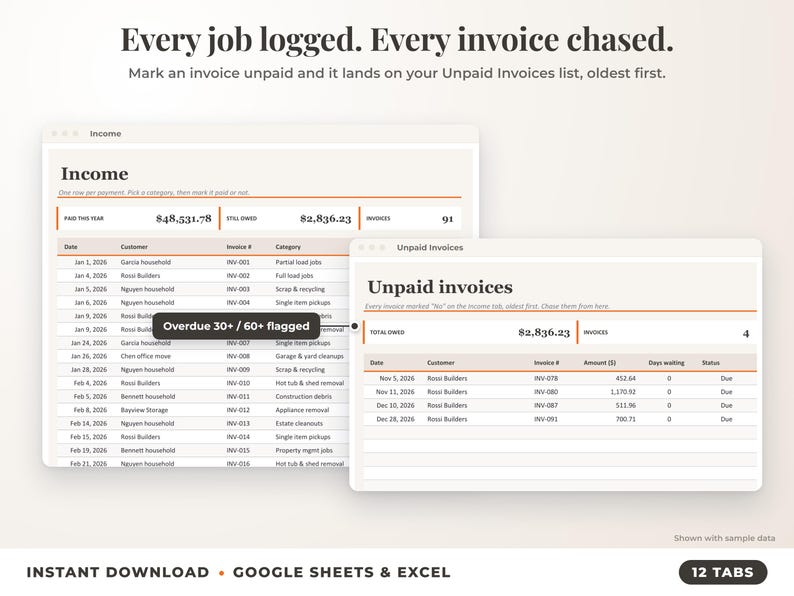Viewport: 794px width, 596px height.
Task: Select the 'Jan 28, 2026' date cell
Action: (x=89, y=370)
